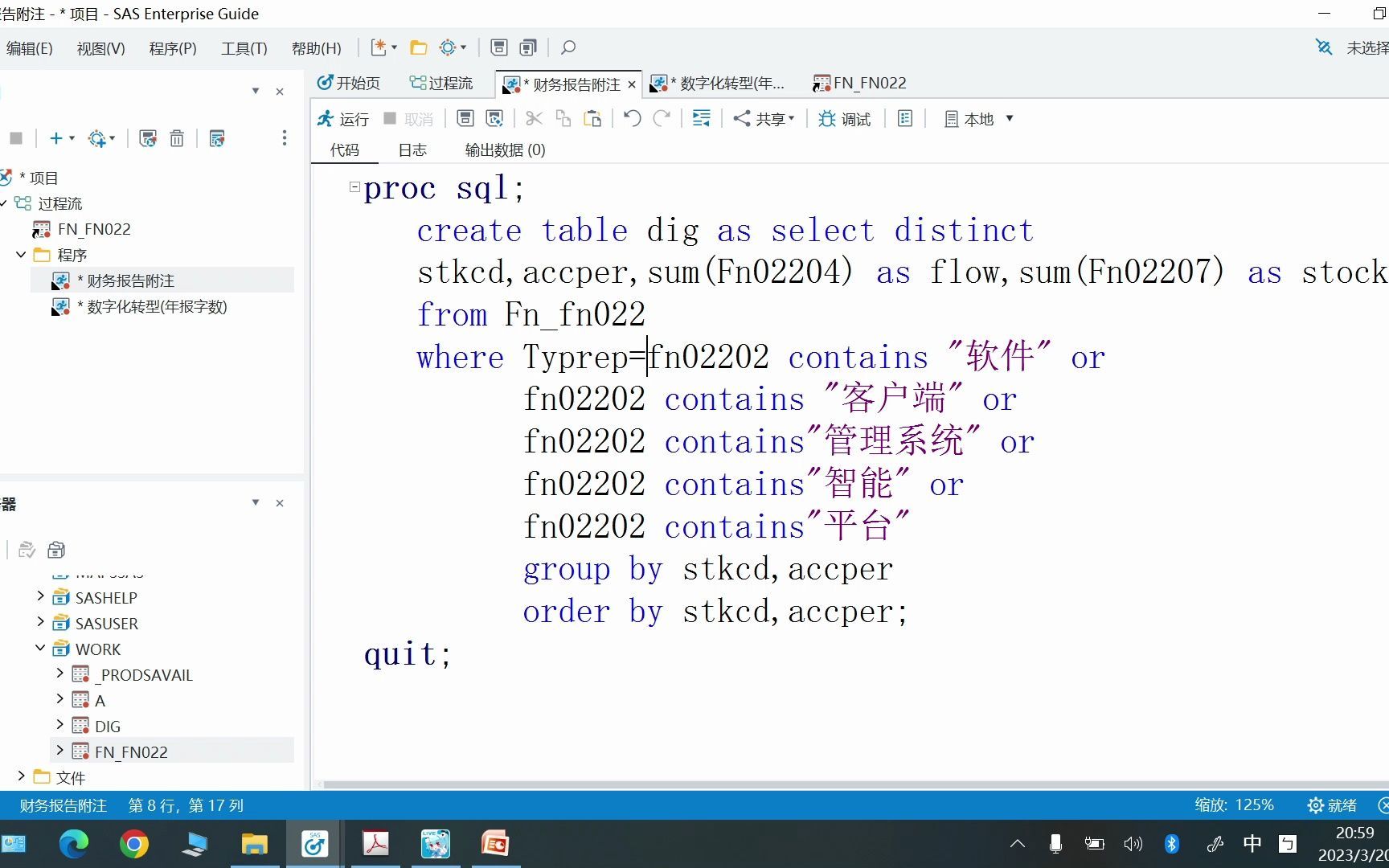Image resolution: width=1389 pixels, height=868 pixels.
Task: Open Microsoft Edge from the taskbar
Action: pos(74,844)
